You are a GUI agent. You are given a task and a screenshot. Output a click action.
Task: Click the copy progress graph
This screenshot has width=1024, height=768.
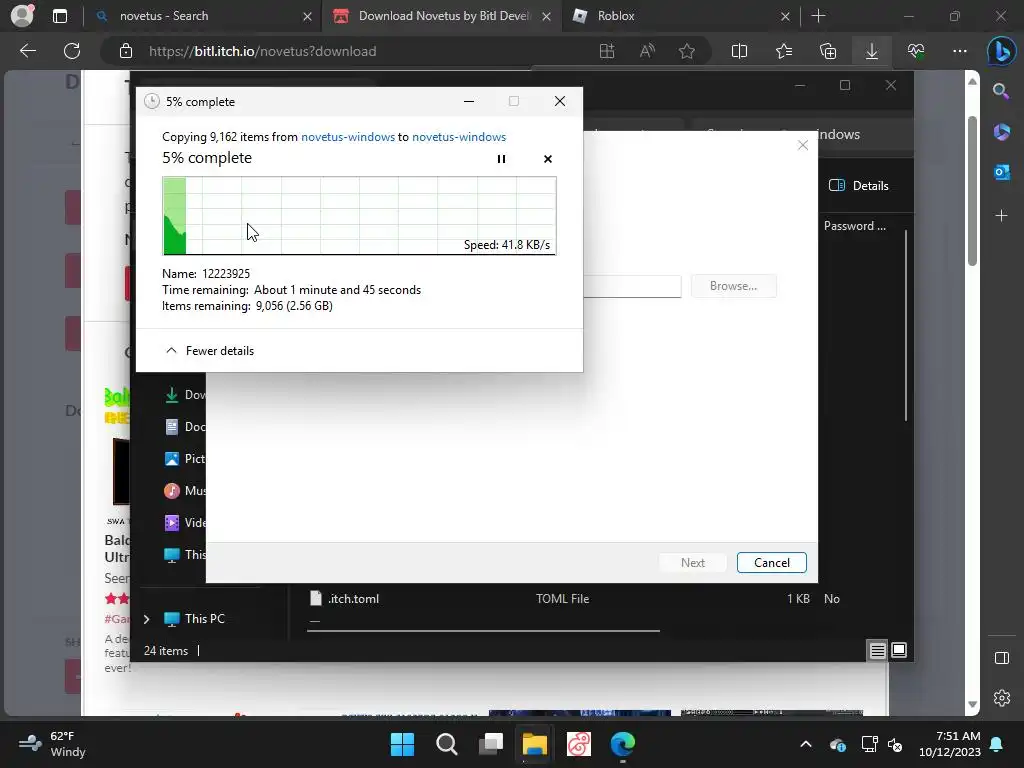coord(359,216)
